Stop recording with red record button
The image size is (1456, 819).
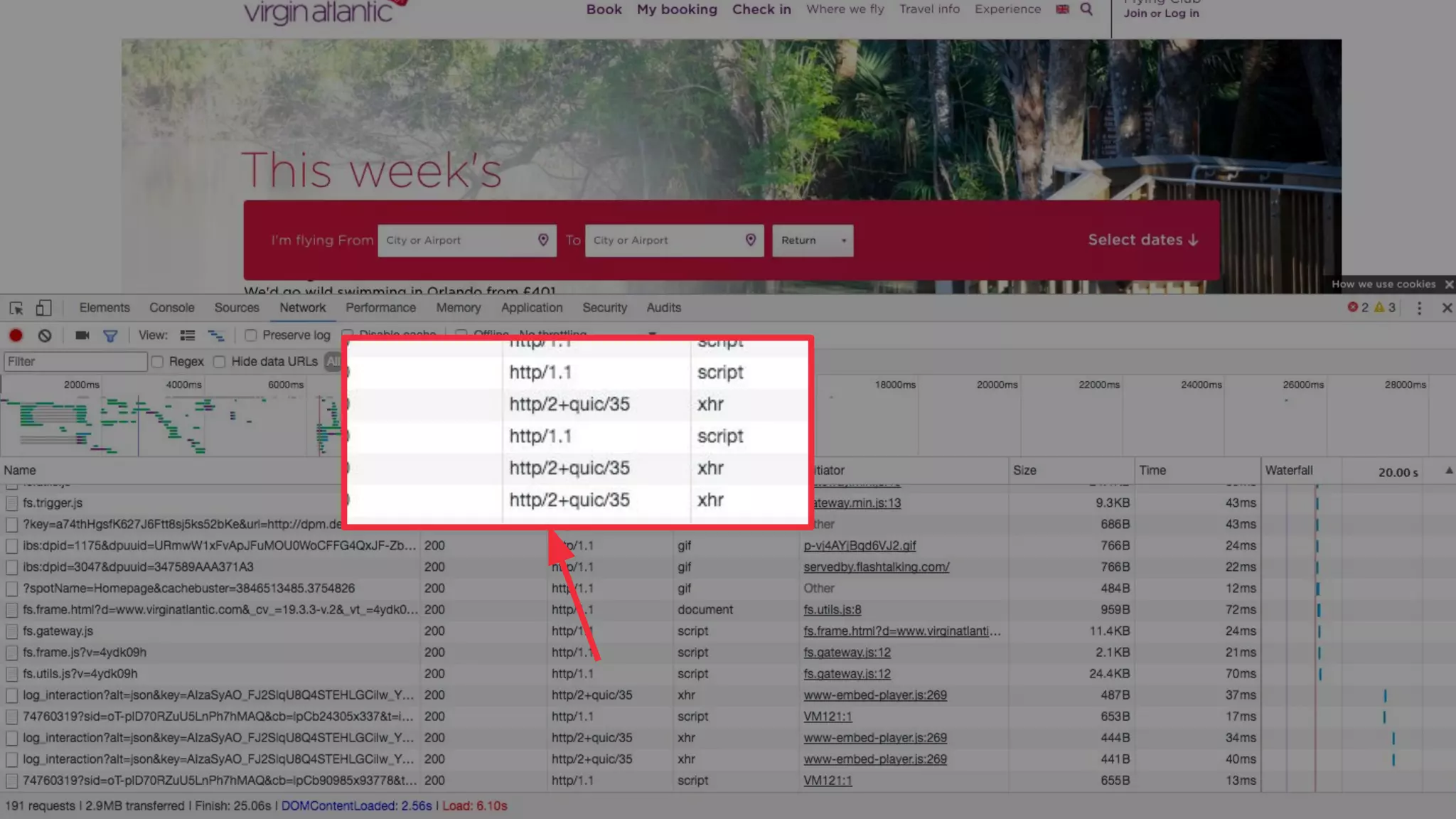[x=16, y=336]
